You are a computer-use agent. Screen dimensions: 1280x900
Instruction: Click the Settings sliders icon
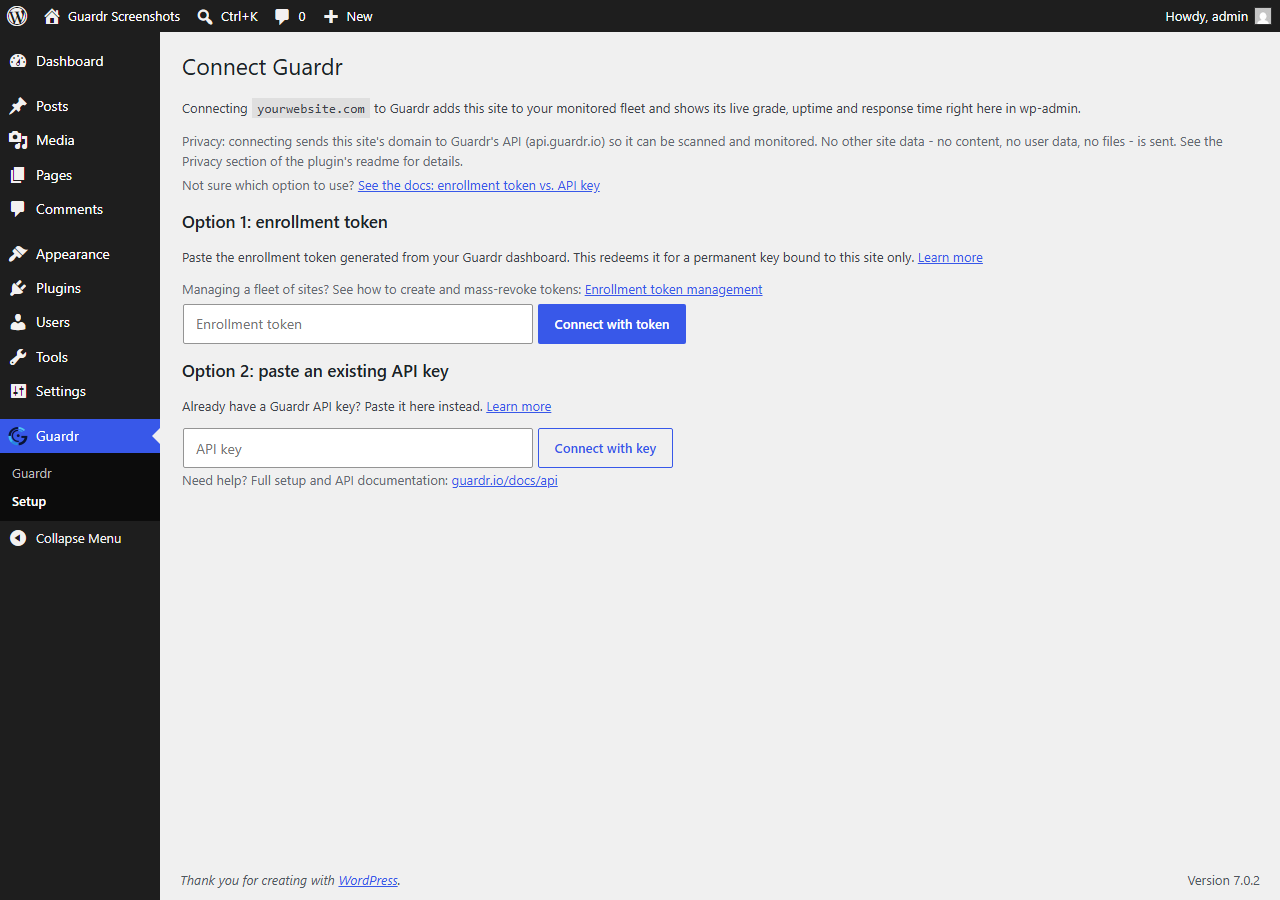click(18, 391)
